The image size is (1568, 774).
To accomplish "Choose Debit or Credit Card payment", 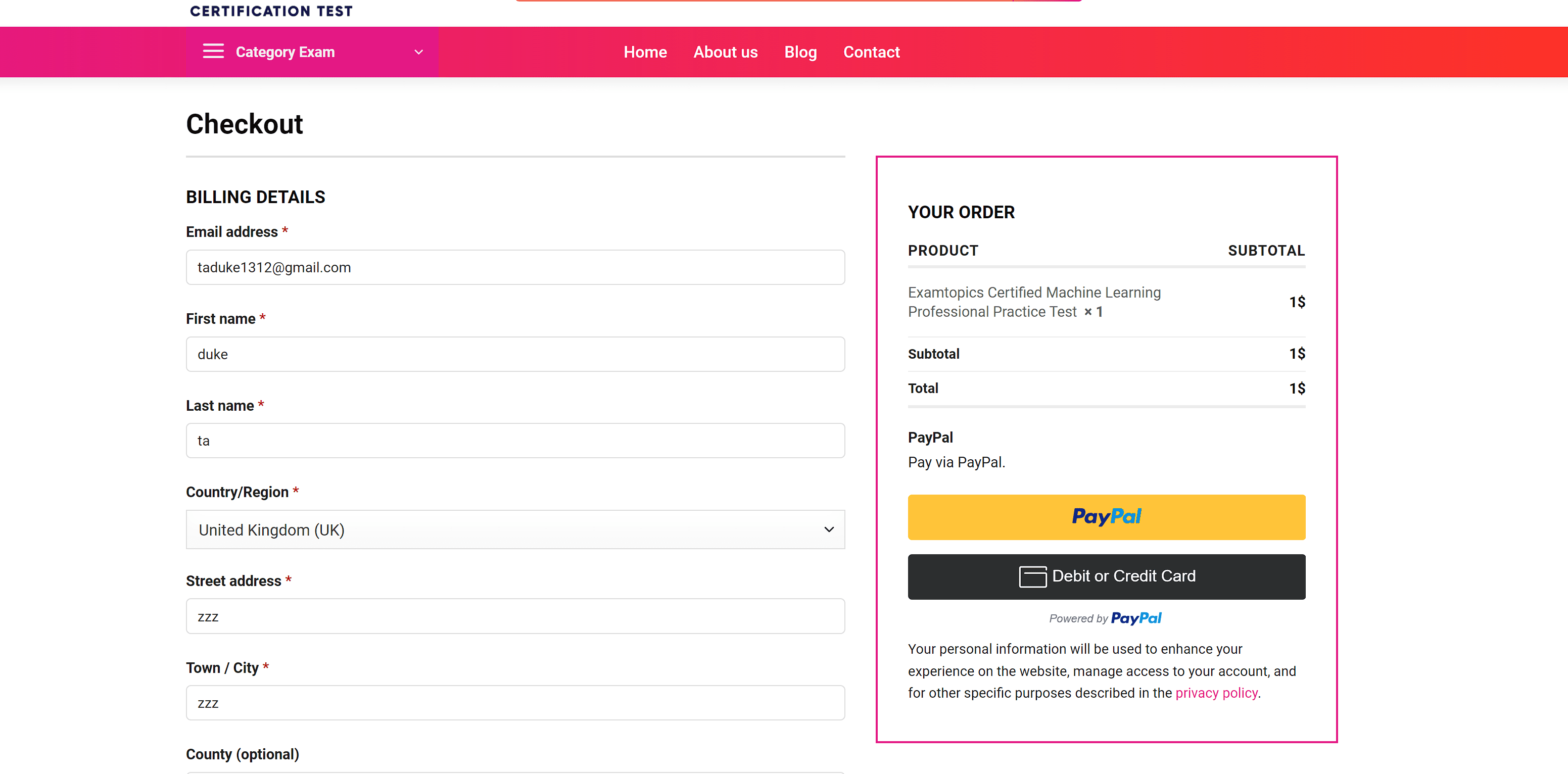I will pyautogui.click(x=1106, y=576).
